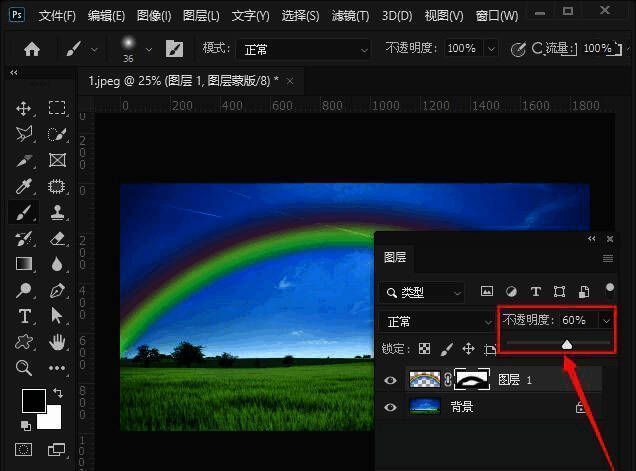Change screen mode icon

[56, 449]
